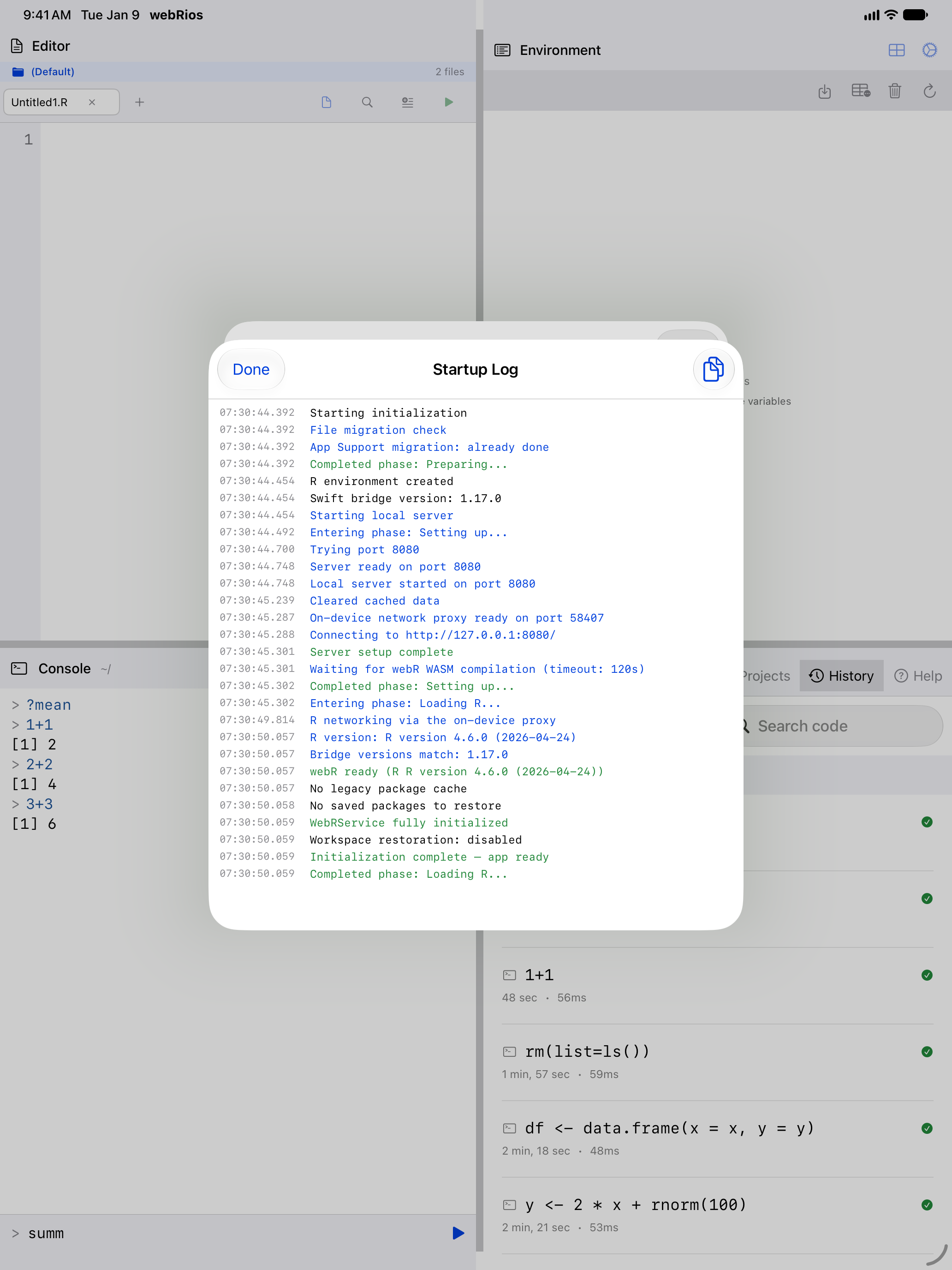Switch to the History tab

[x=841, y=676]
